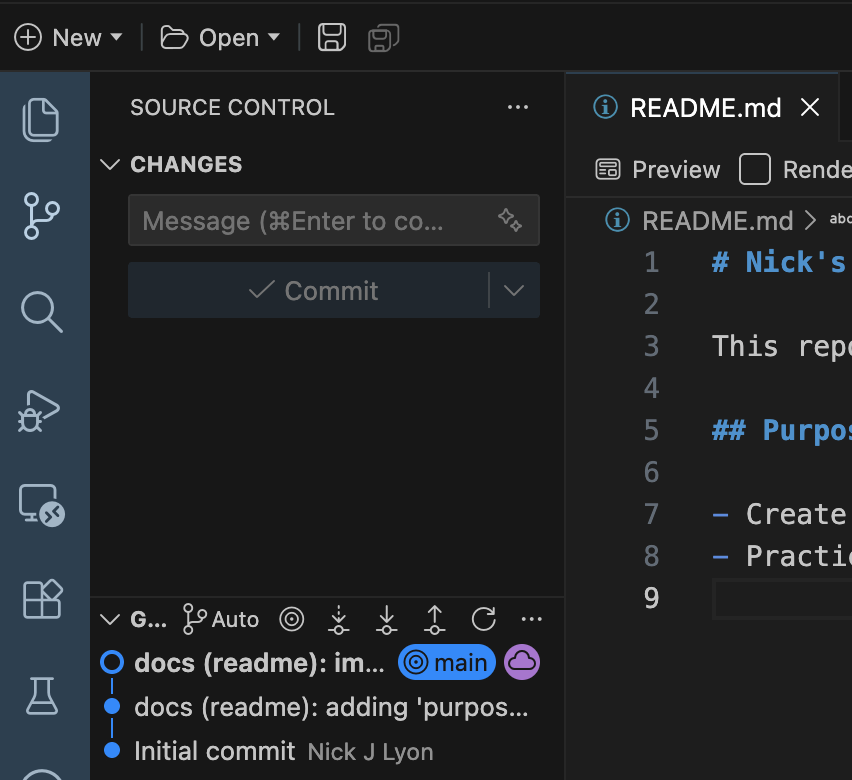Open the Testing flask icon

[x=42, y=694]
